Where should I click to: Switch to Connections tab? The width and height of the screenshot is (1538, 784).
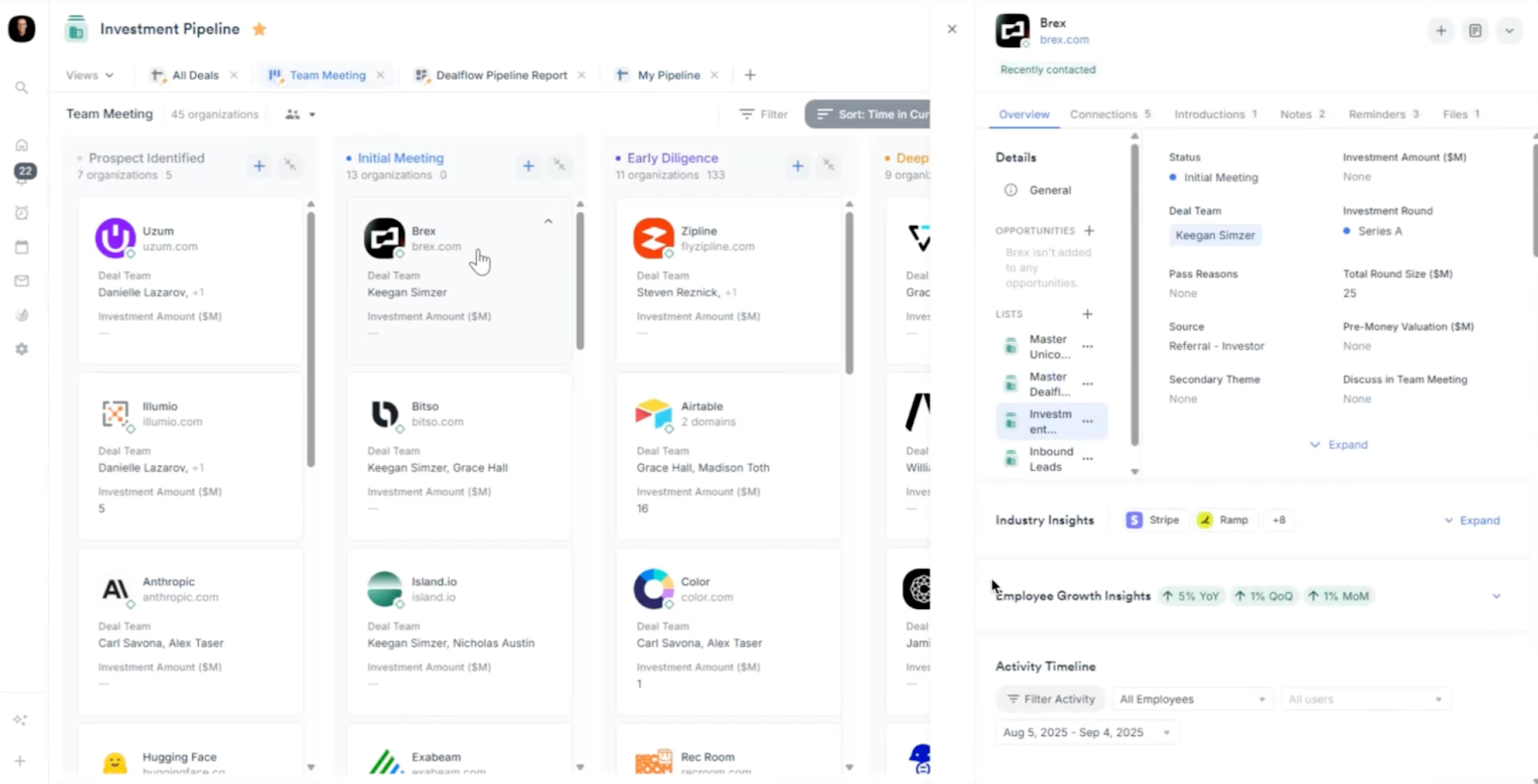click(1110, 114)
